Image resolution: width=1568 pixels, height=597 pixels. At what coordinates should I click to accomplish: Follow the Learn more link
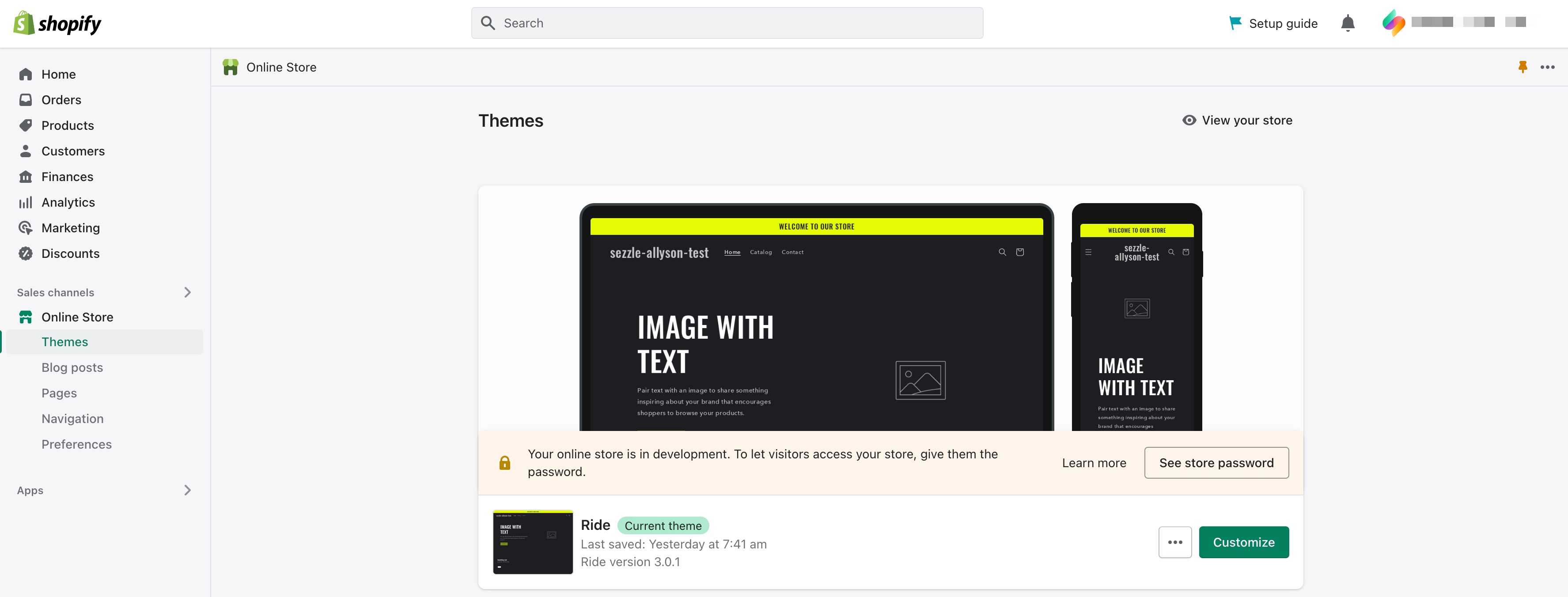click(1094, 463)
